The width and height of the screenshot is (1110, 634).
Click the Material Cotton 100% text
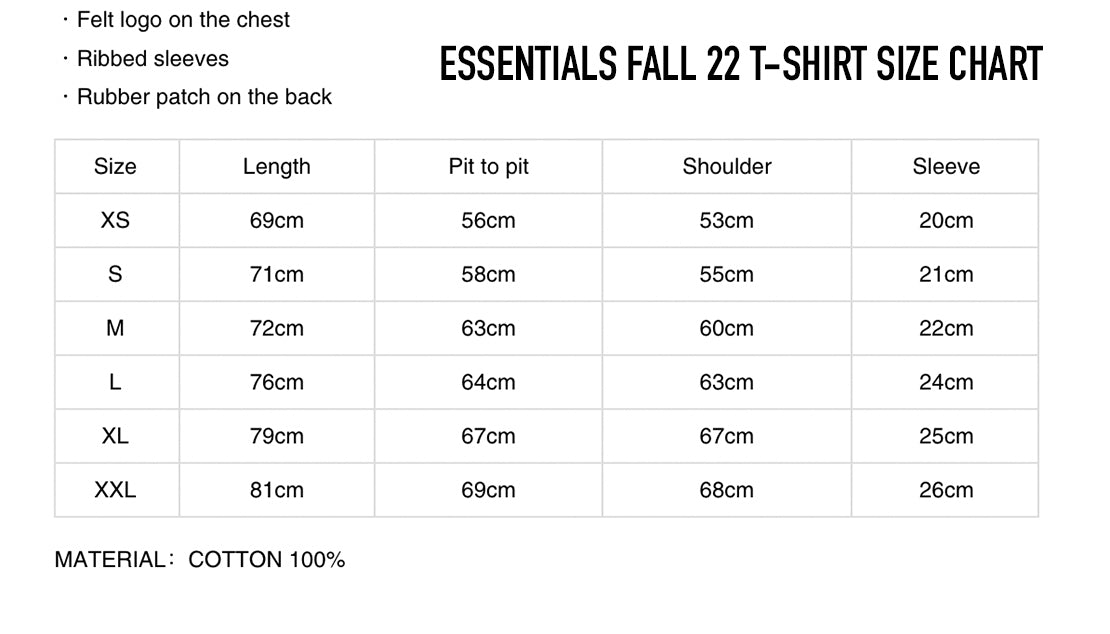point(200,560)
